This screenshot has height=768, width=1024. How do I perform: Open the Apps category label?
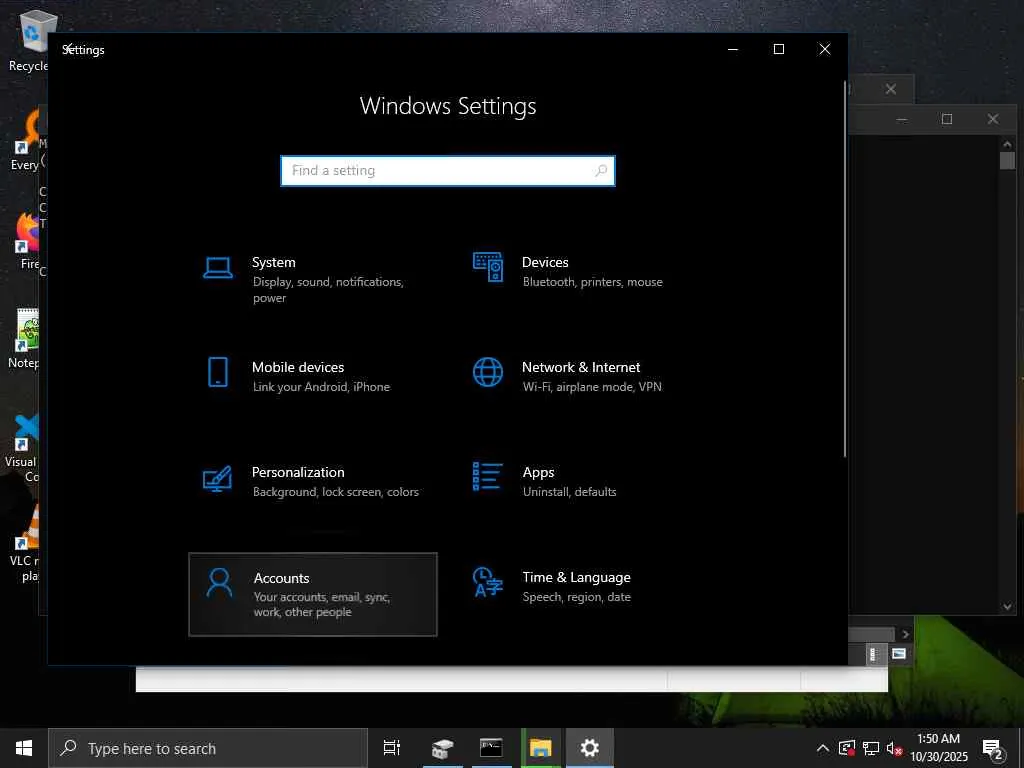[538, 472]
